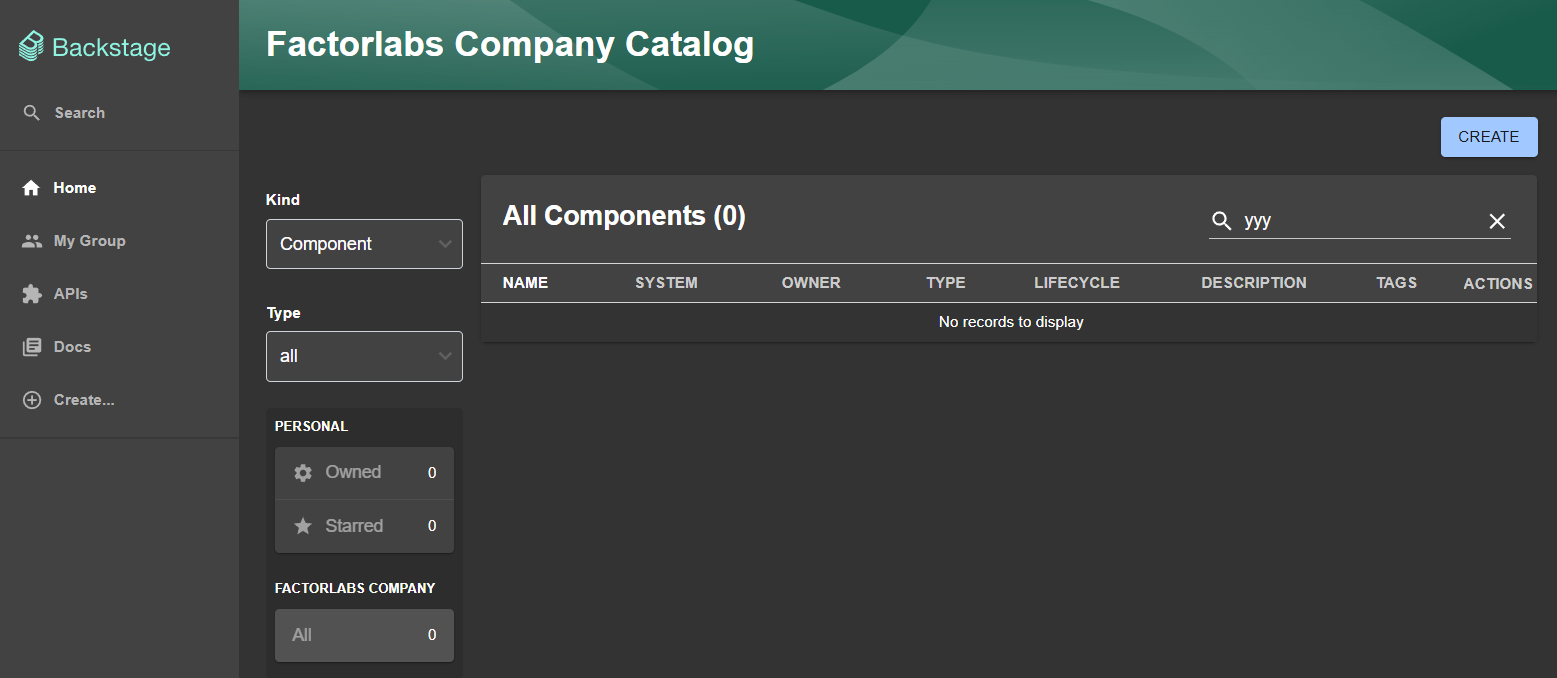Click the TAGS column header
The height and width of the screenshot is (678, 1557).
coord(1396,283)
